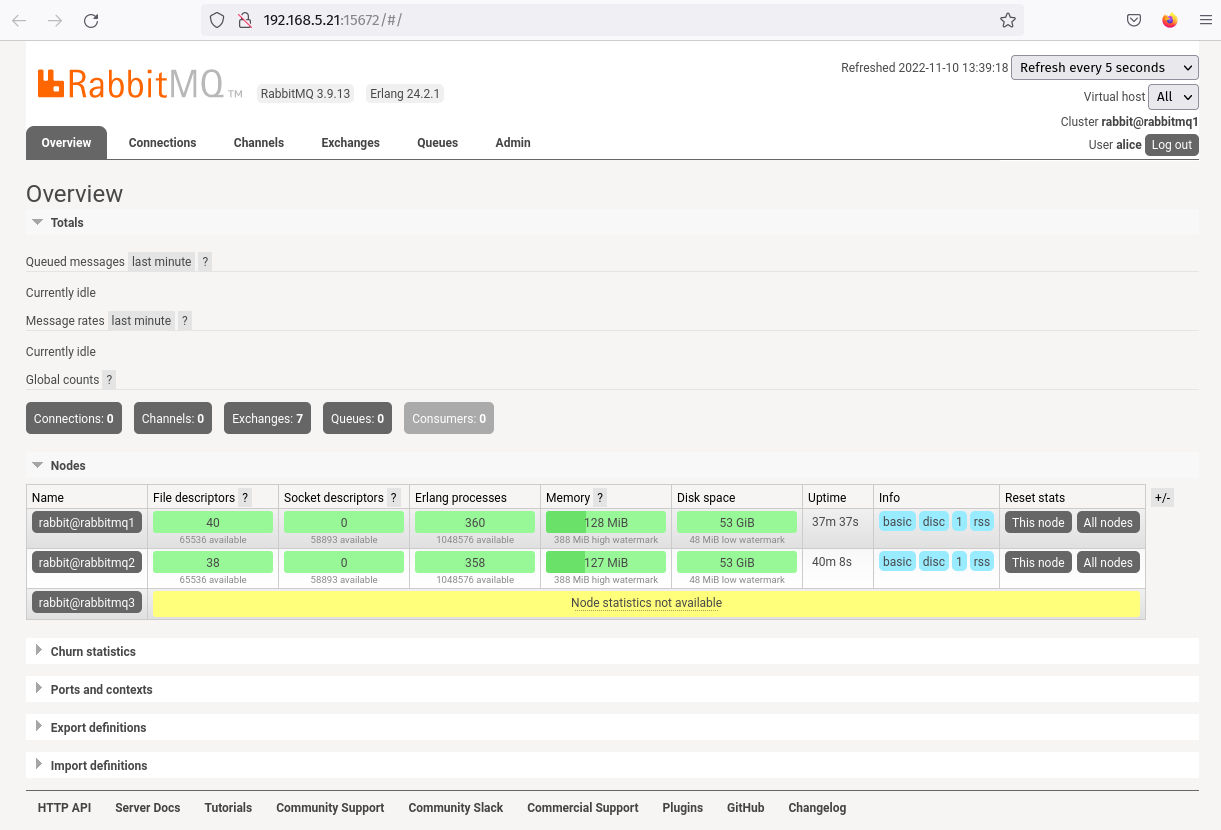The image size is (1221, 830).
Task: Open the Queues tab
Action: click(x=438, y=143)
